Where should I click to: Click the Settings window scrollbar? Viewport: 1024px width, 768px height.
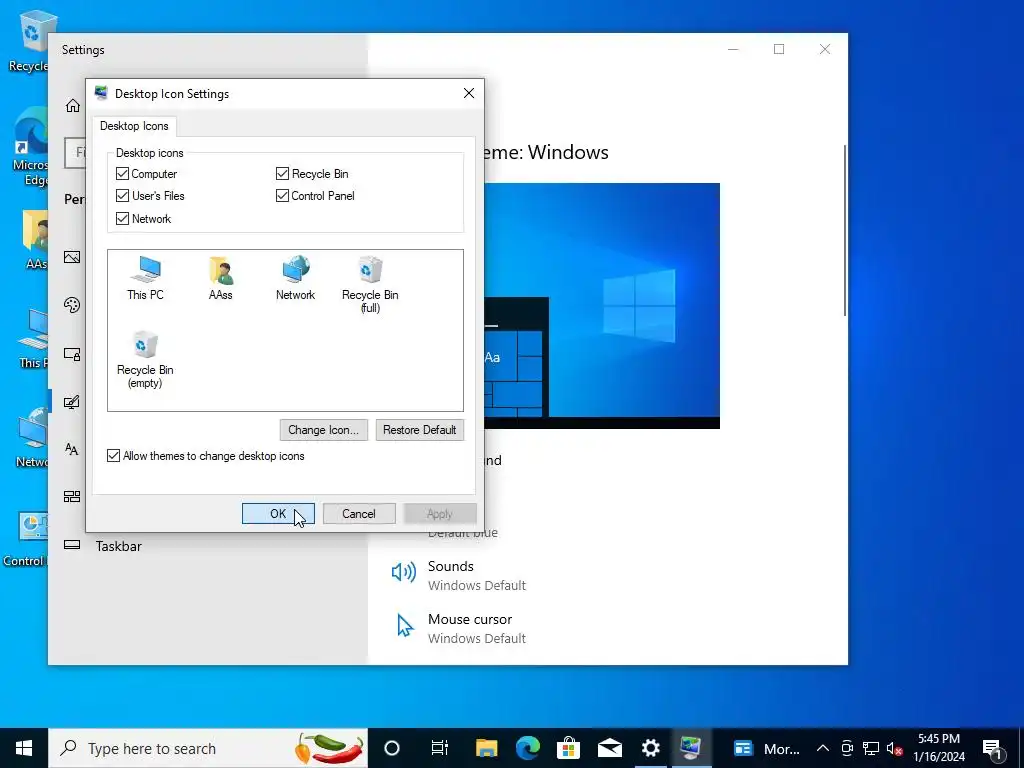pos(845,231)
